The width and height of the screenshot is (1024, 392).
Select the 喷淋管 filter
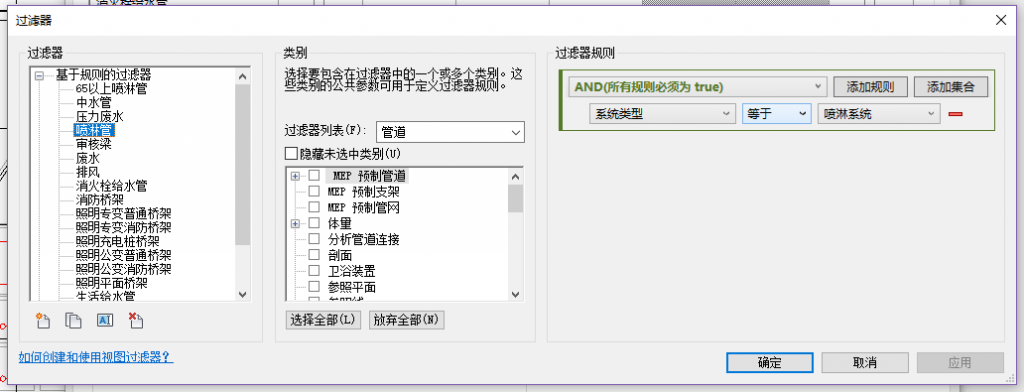94,130
